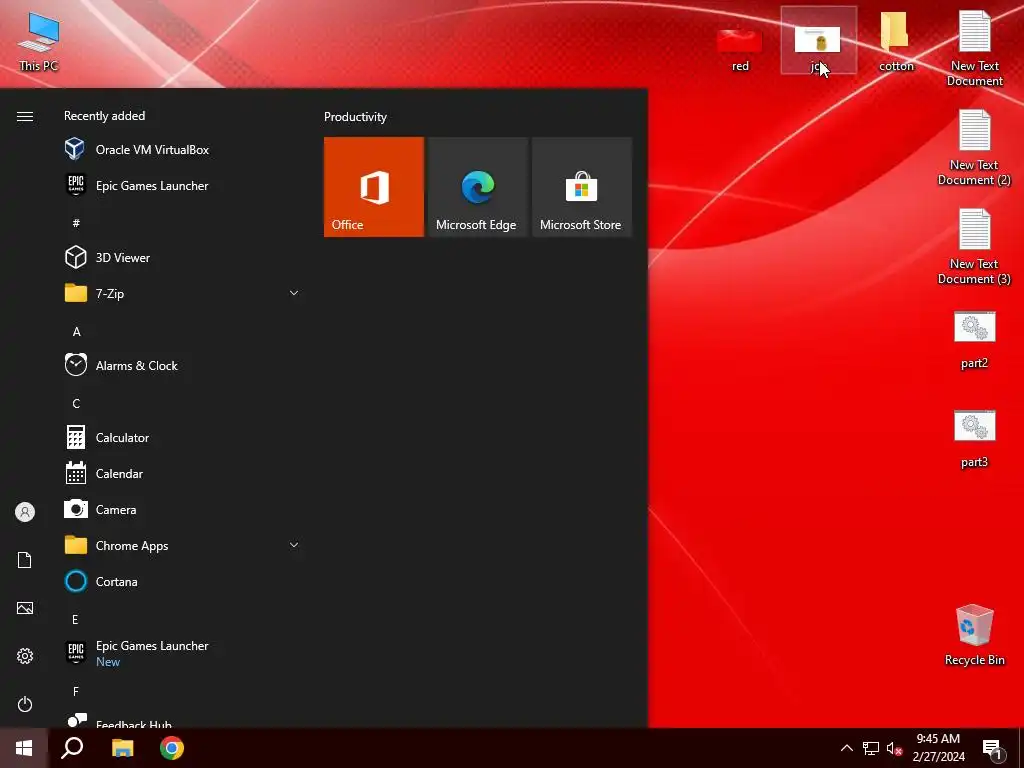Viewport: 1024px width, 768px height.
Task: Click the Productivity group heading
Action: pos(355,117)
